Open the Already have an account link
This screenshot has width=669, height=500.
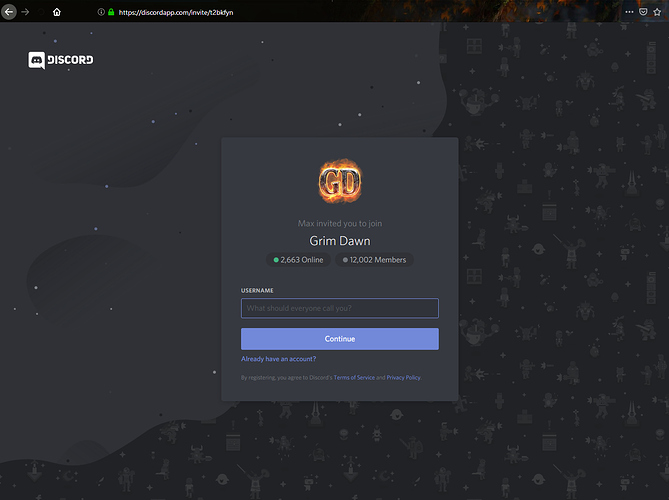click(x=279, y=359)
